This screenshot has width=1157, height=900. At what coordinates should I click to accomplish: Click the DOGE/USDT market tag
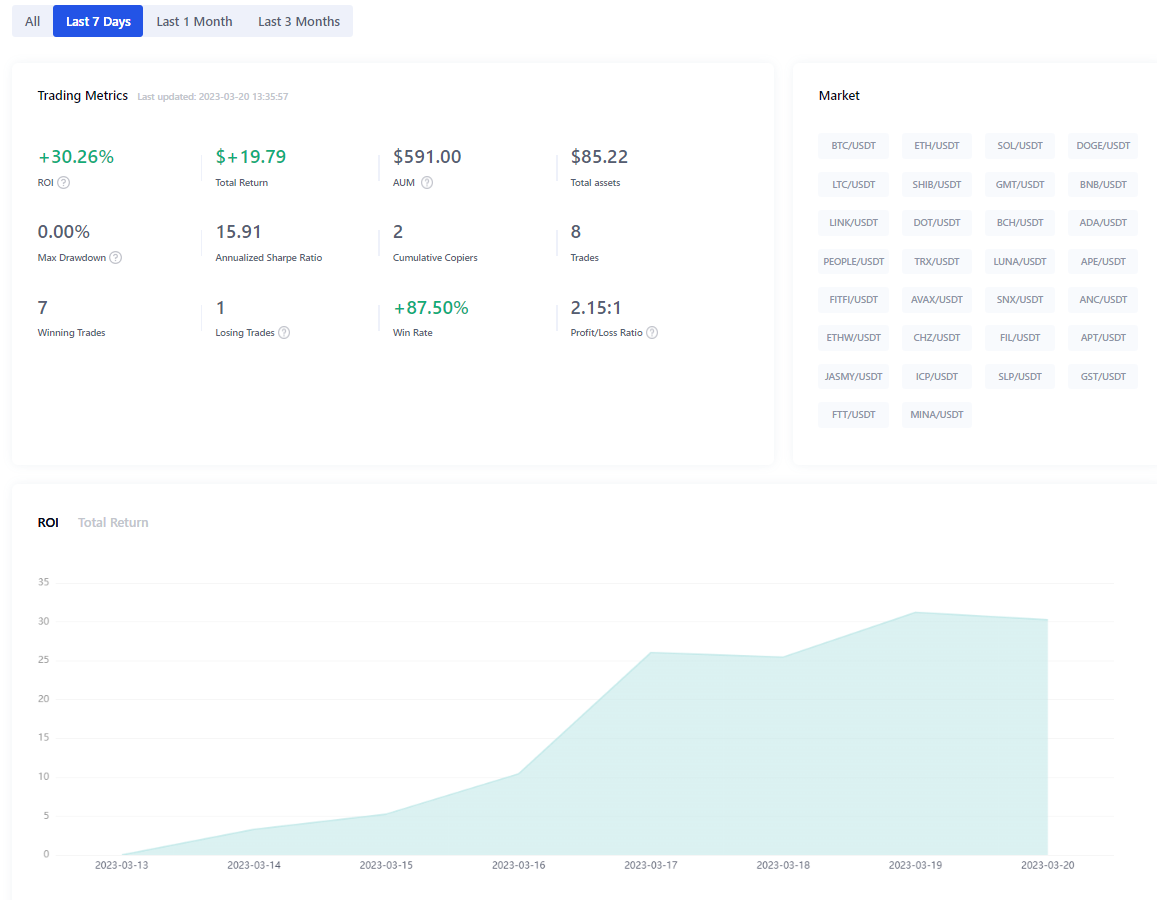[1103, 146]
